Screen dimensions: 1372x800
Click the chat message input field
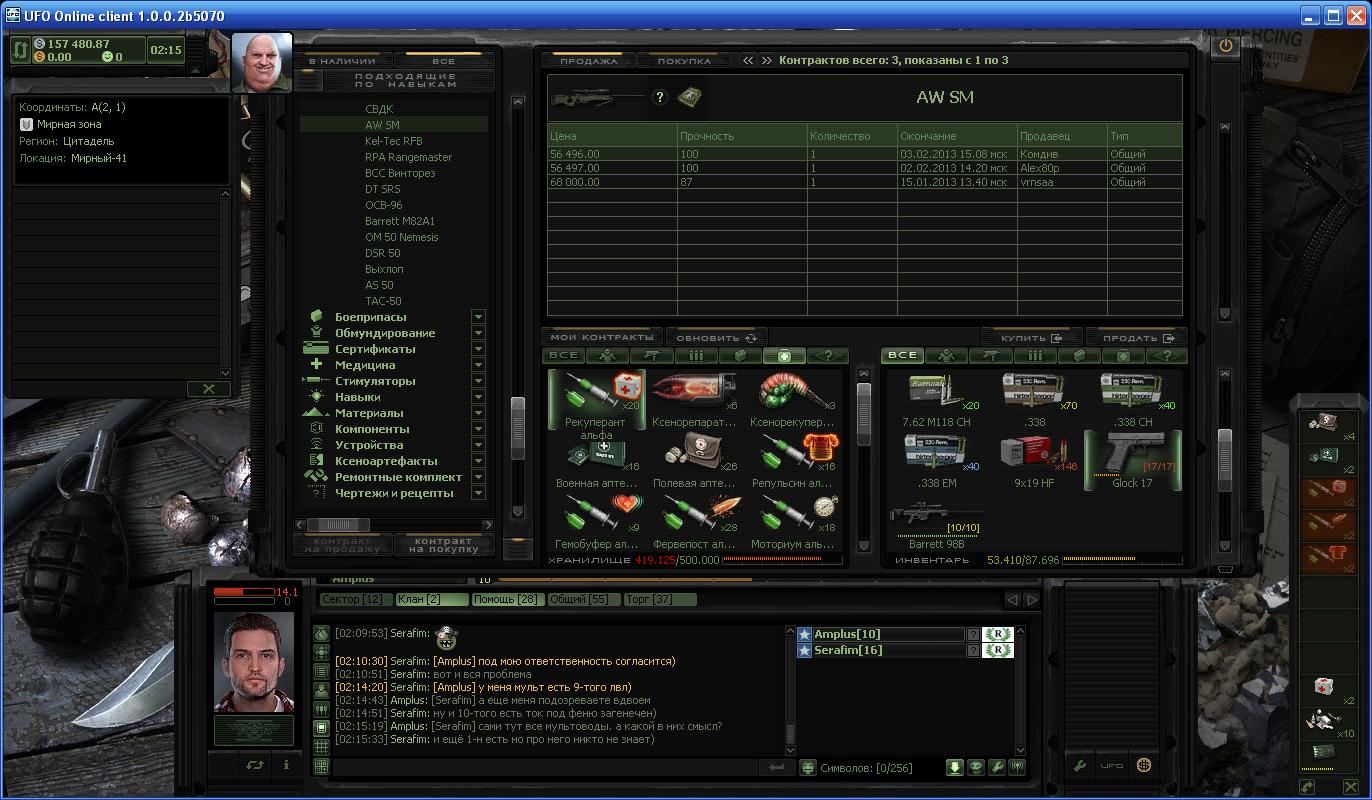(x=544, y=767)
